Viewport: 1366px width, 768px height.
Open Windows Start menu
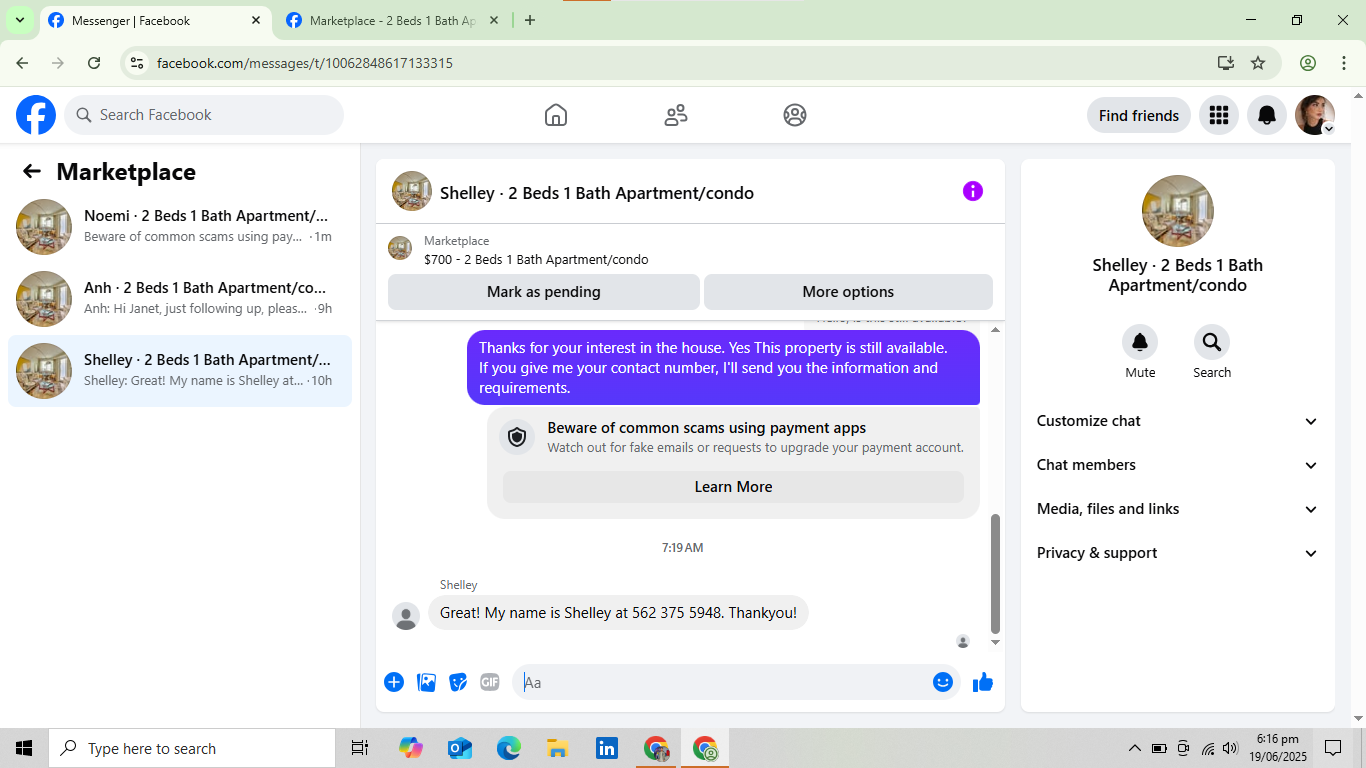(24, 748)
